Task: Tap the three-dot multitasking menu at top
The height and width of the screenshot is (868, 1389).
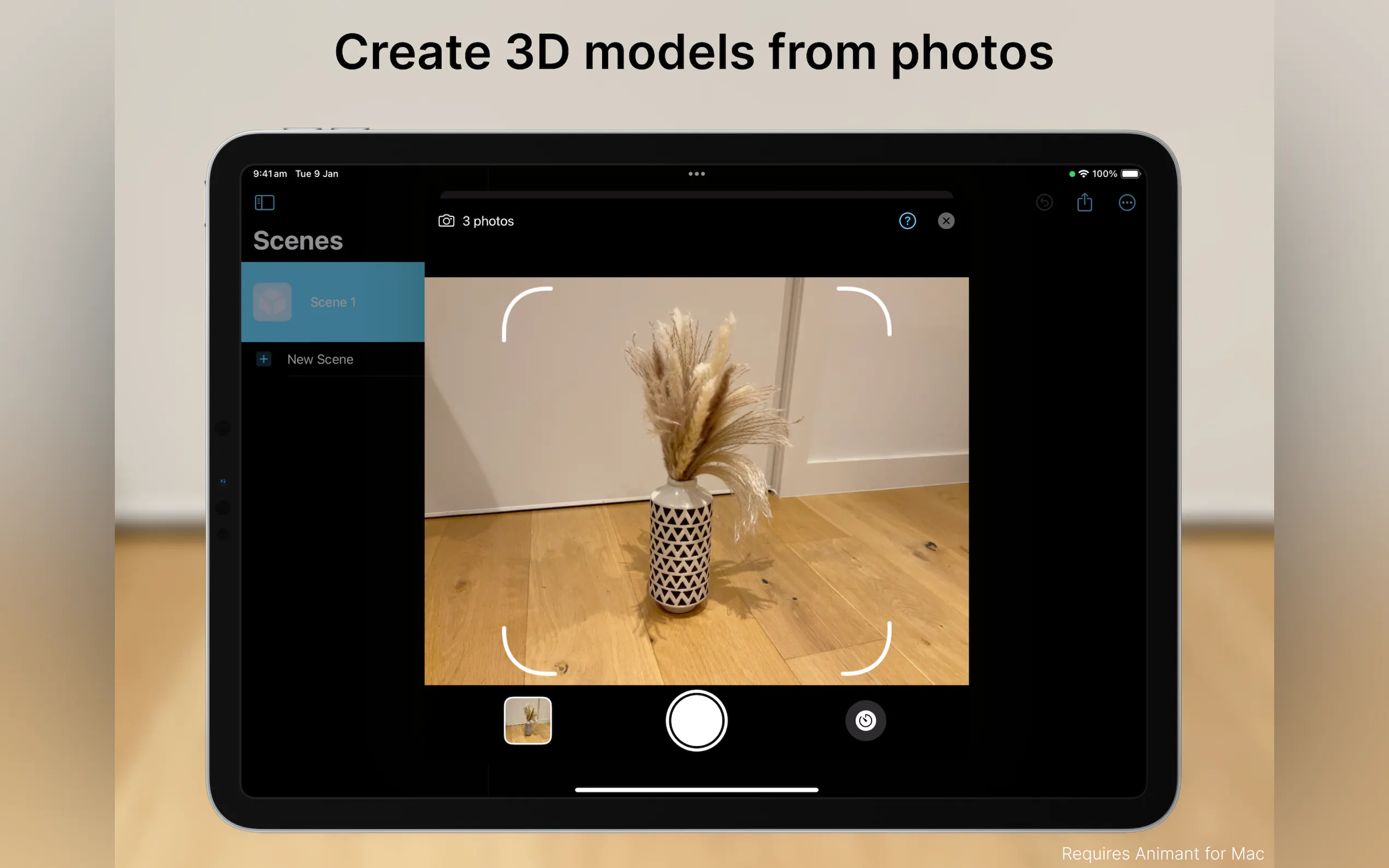Action: pos(697,174)
